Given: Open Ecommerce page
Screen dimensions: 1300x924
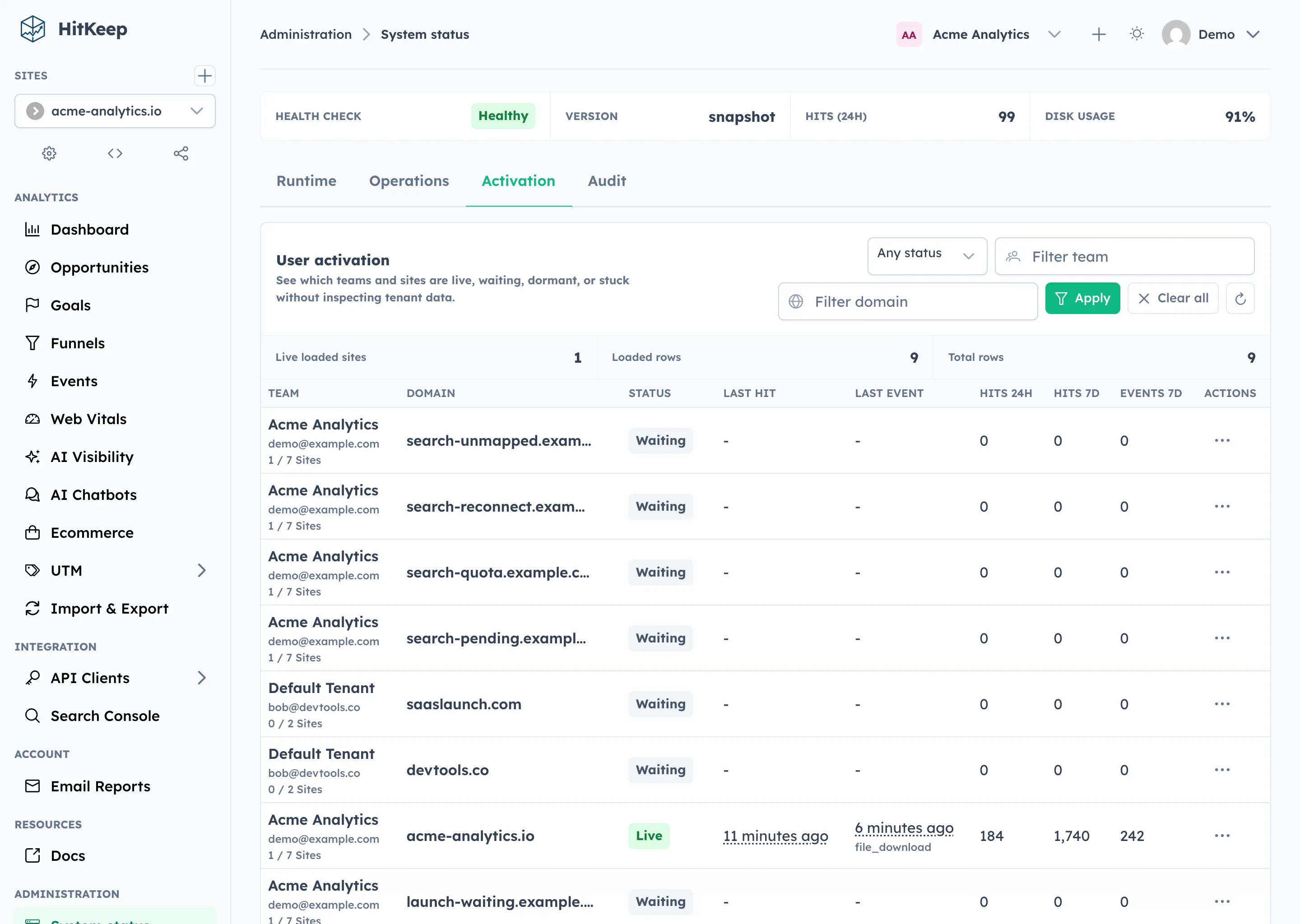Looking at the screenshot, I should pos(115,533).
